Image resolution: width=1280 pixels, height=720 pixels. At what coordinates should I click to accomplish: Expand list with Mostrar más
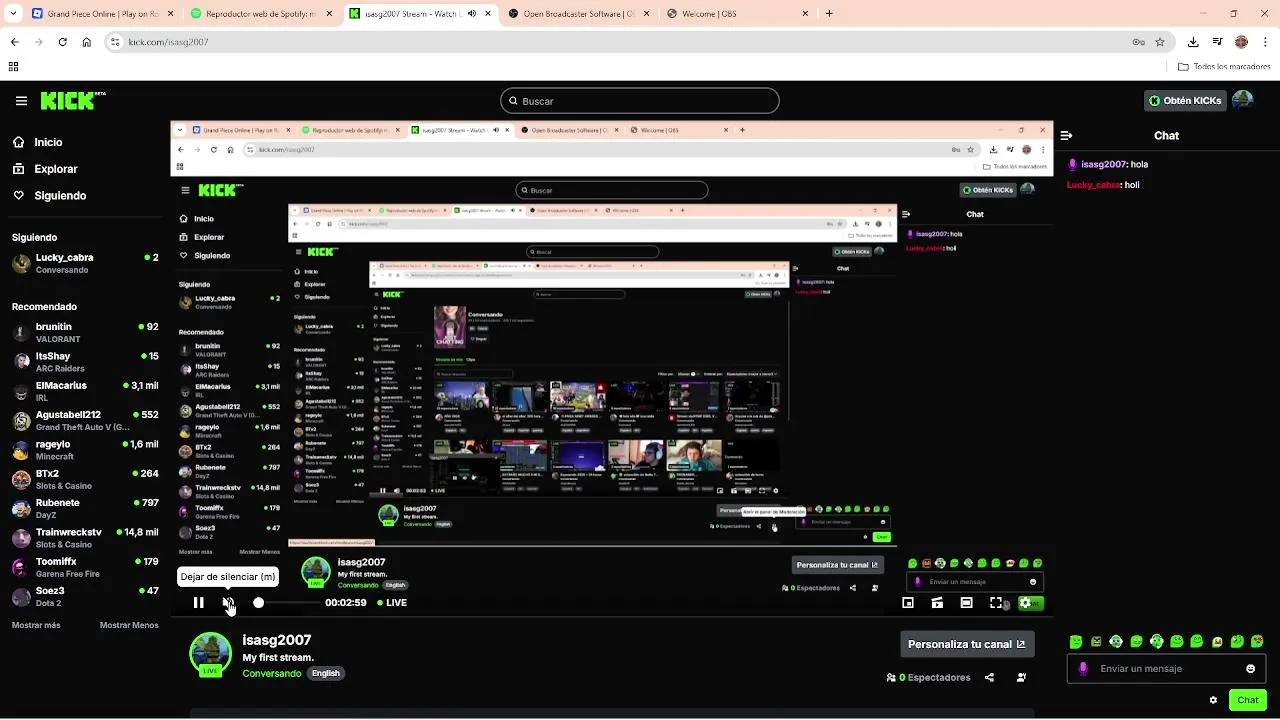[36, 625]
